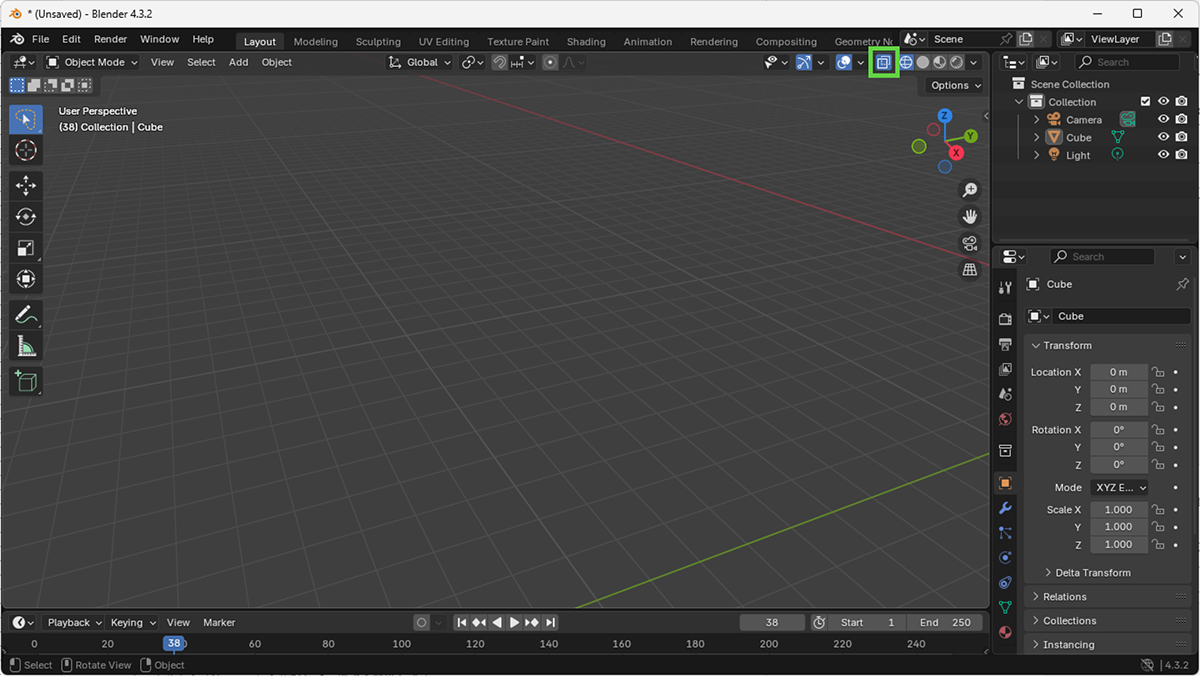Open the Object Constraints tab
The image size is (1200, 676).
click(x=1005, y=582)
